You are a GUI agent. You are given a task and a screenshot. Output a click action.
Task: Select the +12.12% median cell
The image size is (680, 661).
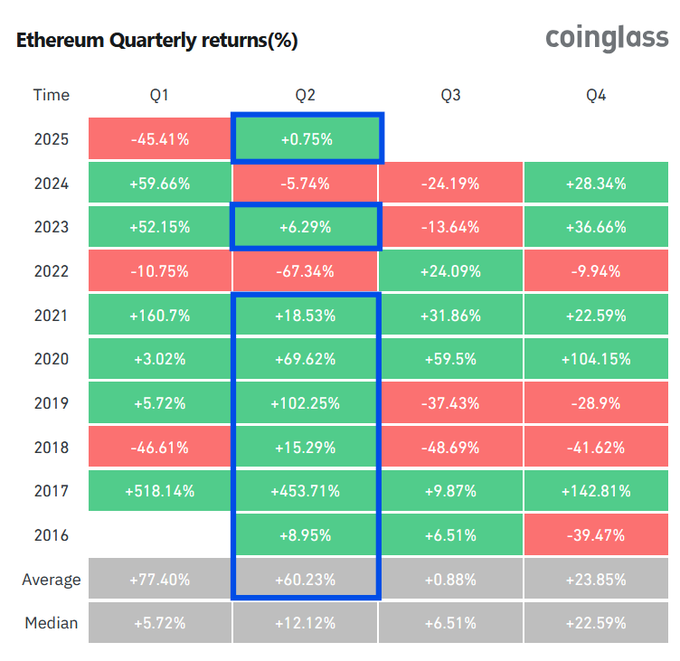click(x=305, y=623)
